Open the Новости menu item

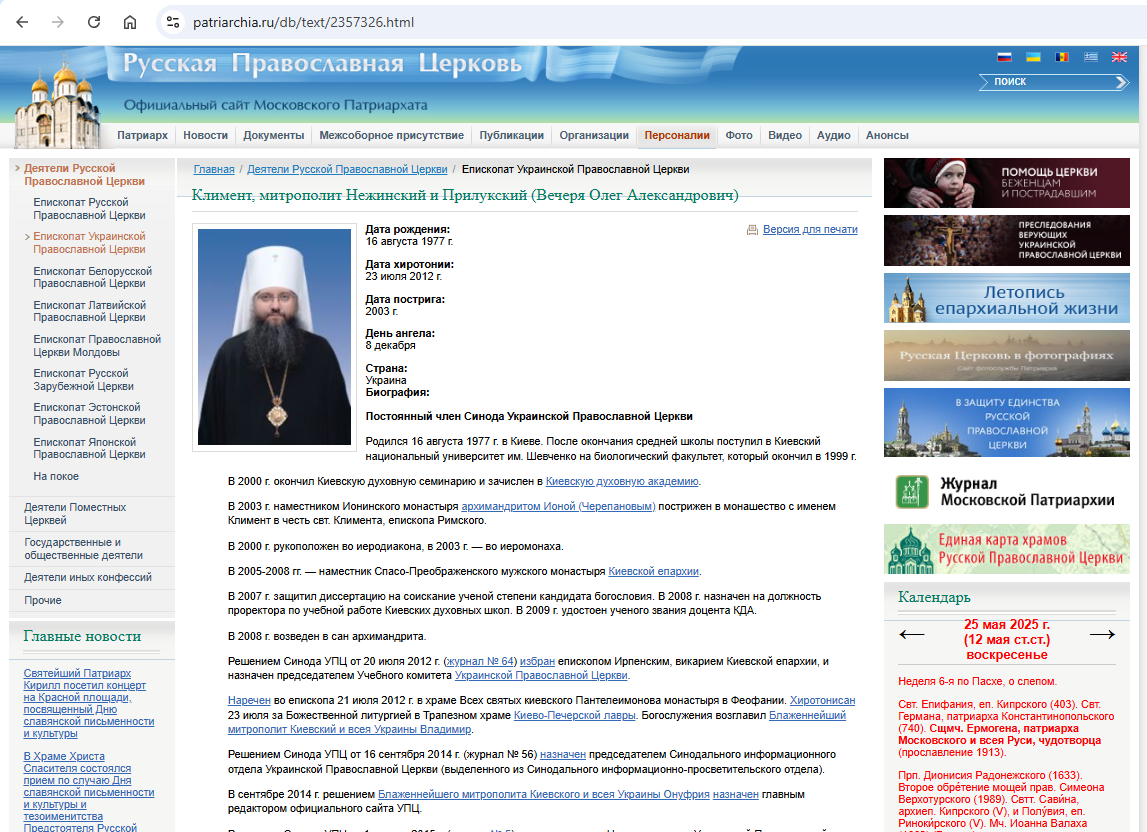(x=206, y=135)
